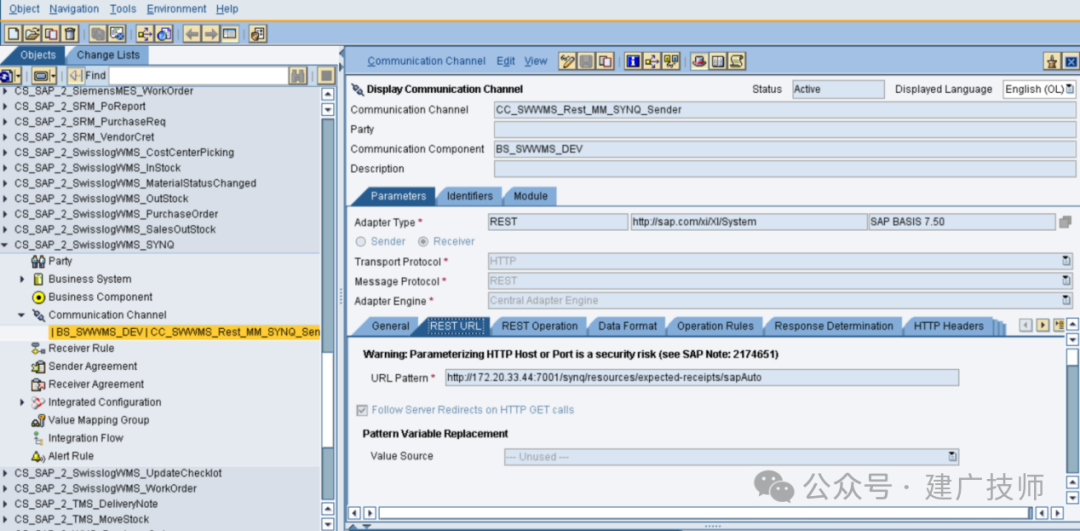Open the Displayed Language dropdown
1080x531 pixels.
(x=1068, y=90)
